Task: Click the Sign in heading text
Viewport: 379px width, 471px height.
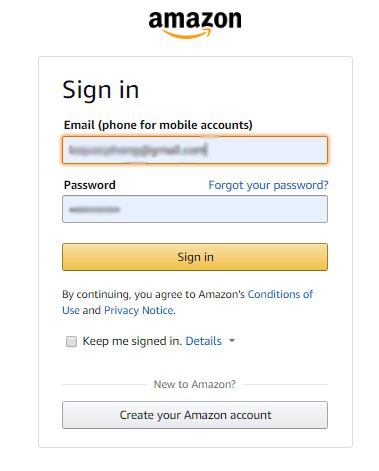Action: pyautogui.click(x=101, y=90)
